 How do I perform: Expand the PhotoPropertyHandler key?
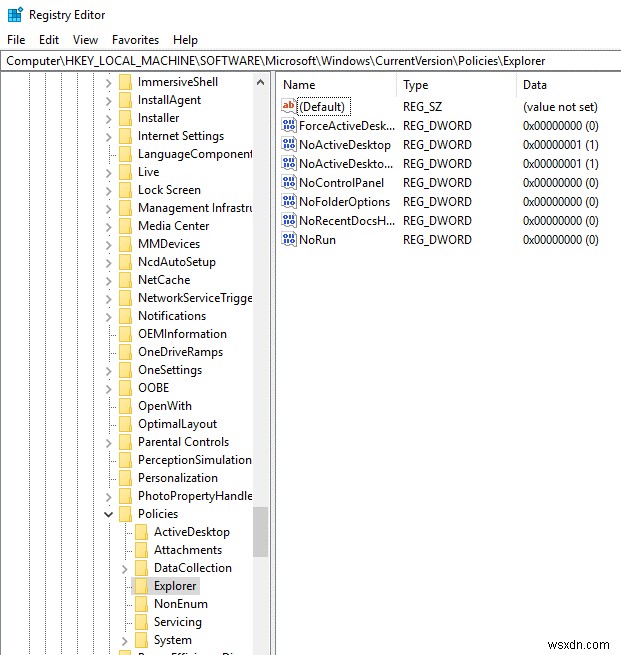tap(109, 496)
